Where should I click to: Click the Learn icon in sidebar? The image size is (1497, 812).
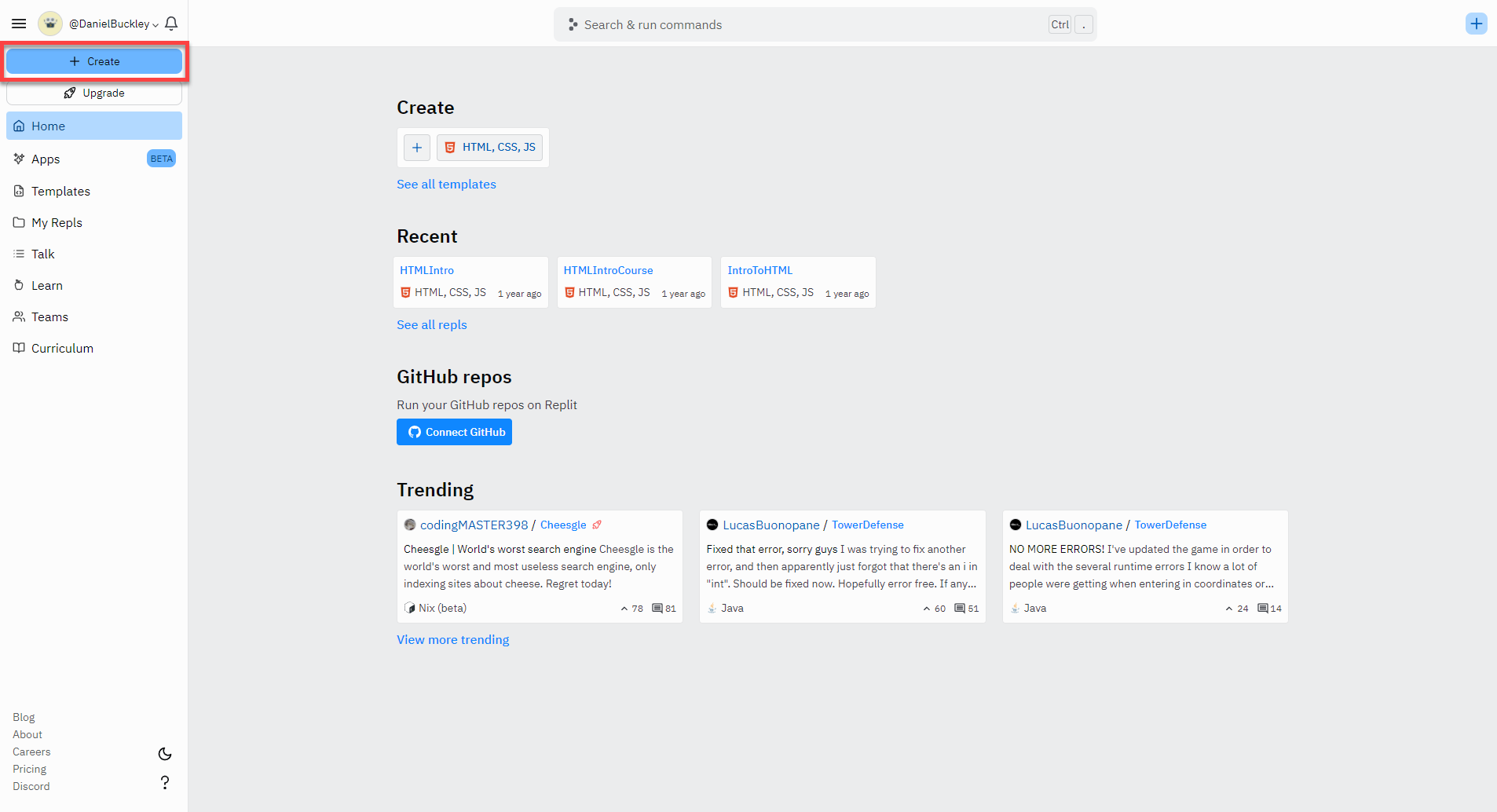point(19,285)
